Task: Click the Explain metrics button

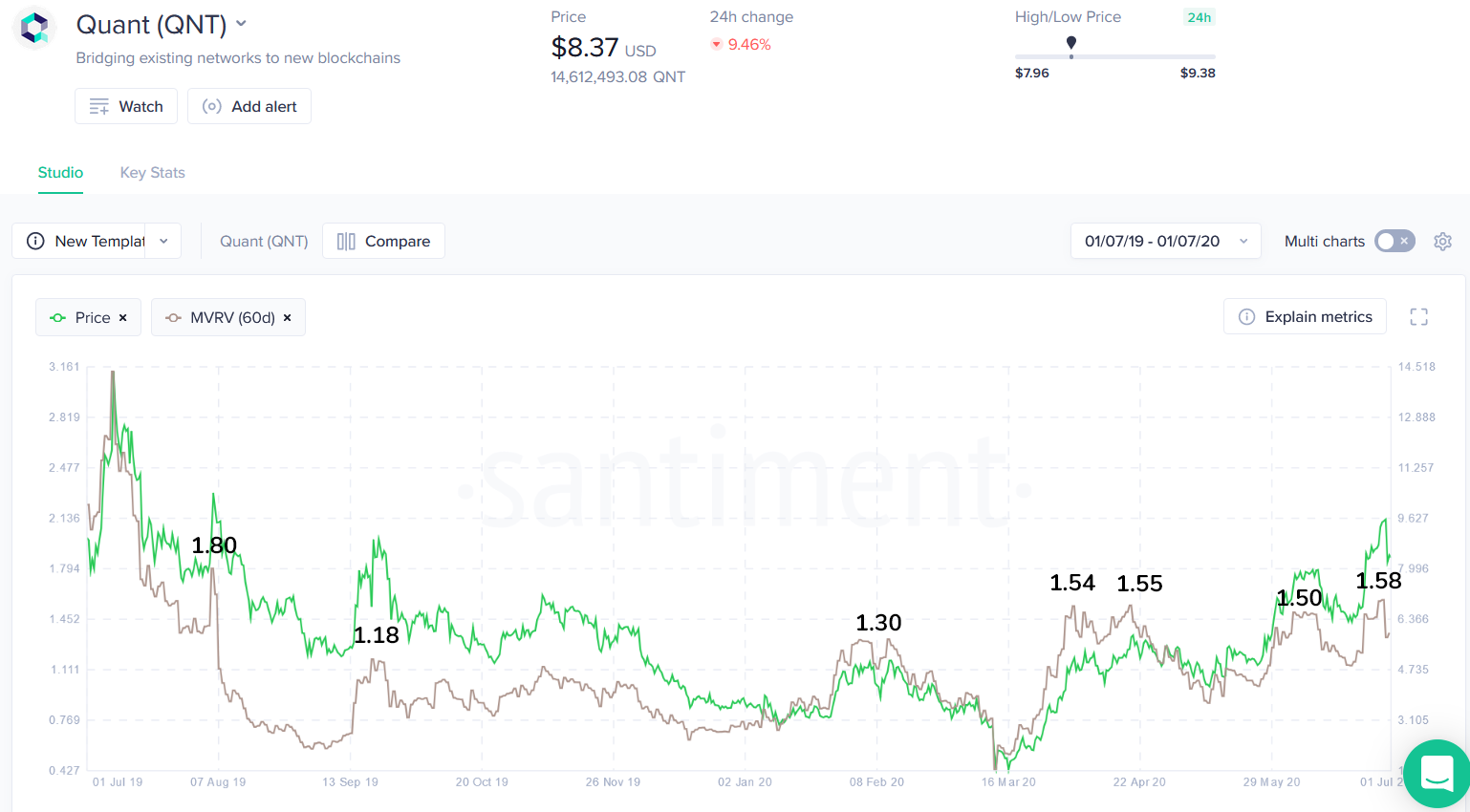Action: pyautogui.click(x=1305, y=317)
